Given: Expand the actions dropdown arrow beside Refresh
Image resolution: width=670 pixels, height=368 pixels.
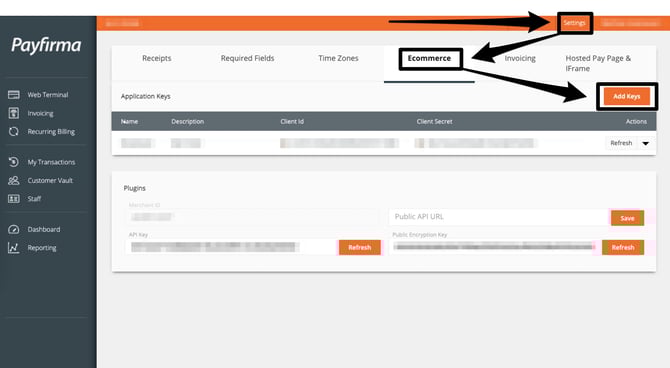Looking at the screenshot, I should point(646,143).
